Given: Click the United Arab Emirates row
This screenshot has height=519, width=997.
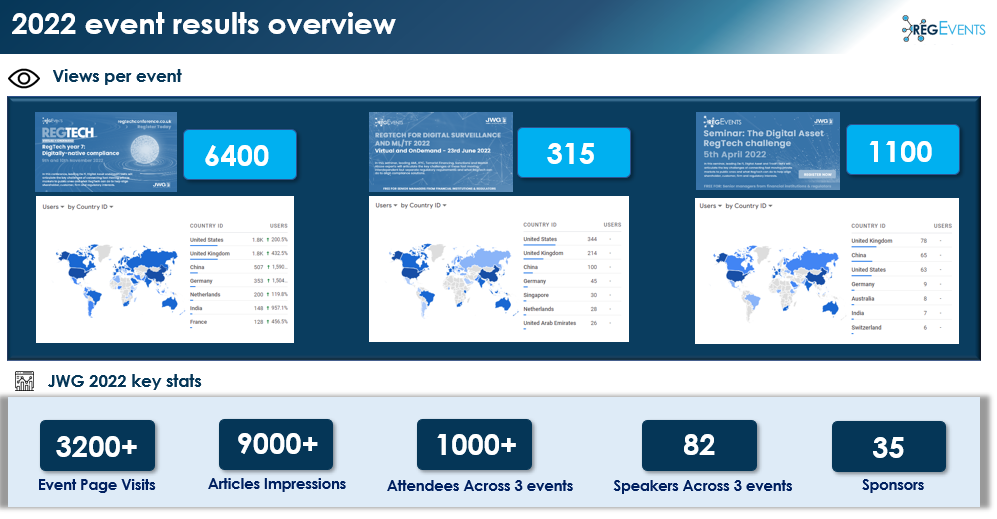Looking at the screenshot, I should pyautogui.click(x=572, y=323).
